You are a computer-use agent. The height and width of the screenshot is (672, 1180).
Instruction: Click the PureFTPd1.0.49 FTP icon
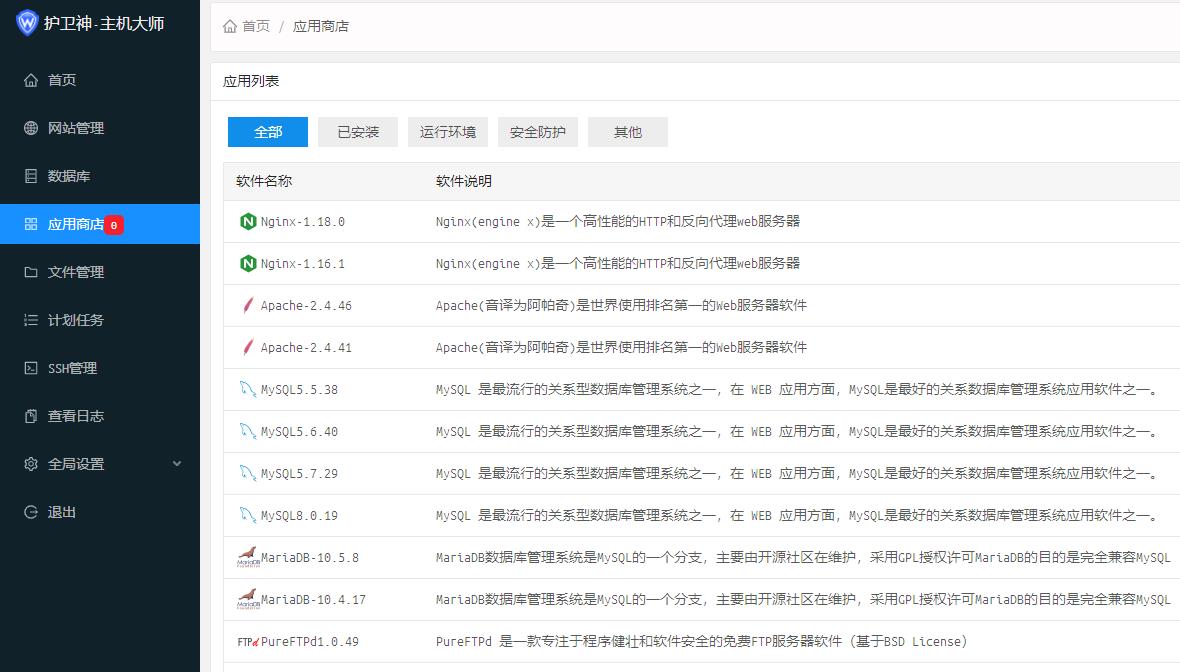tap(248, 642)
